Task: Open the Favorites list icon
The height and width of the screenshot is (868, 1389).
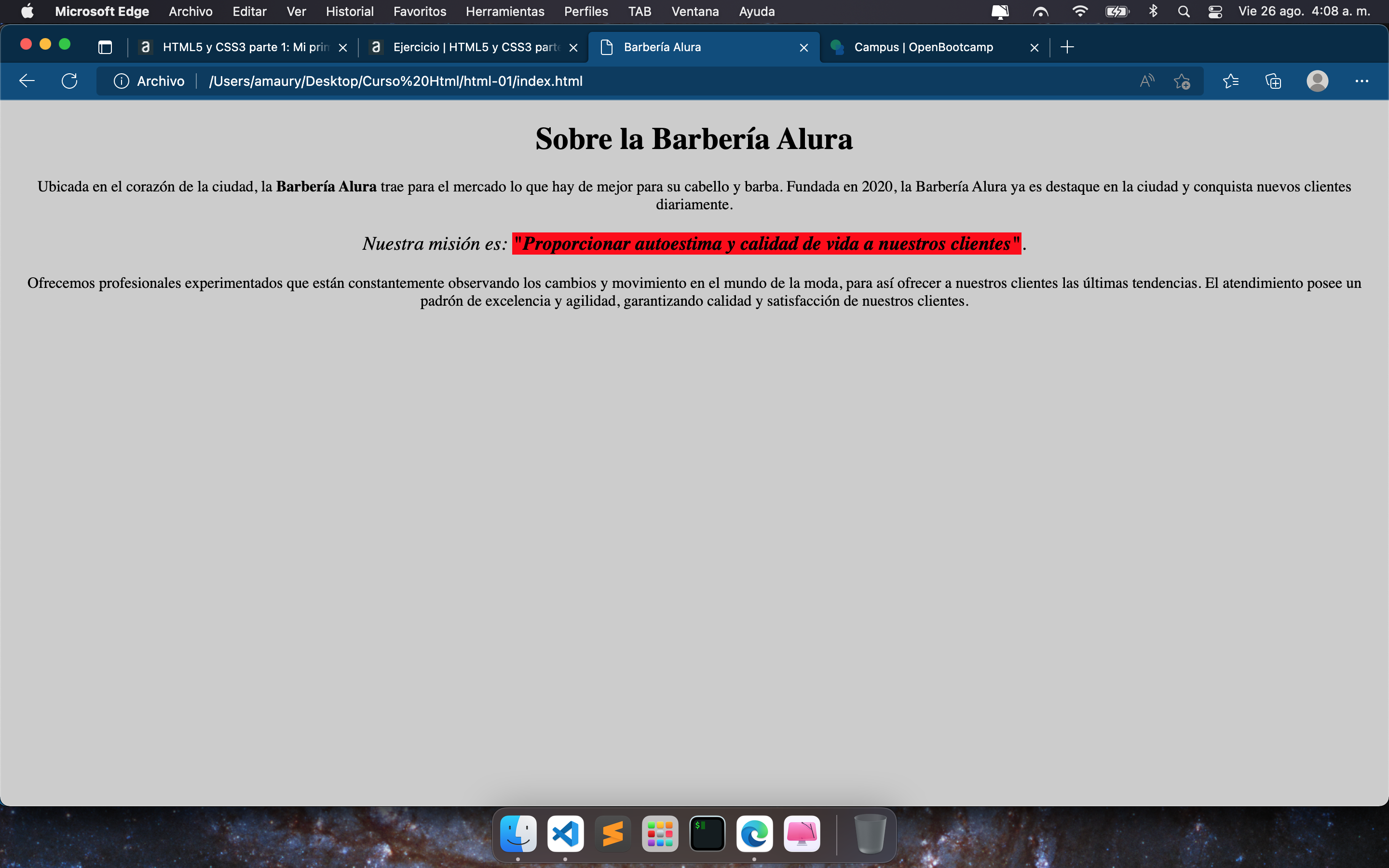Action: tap(1231, 81)
